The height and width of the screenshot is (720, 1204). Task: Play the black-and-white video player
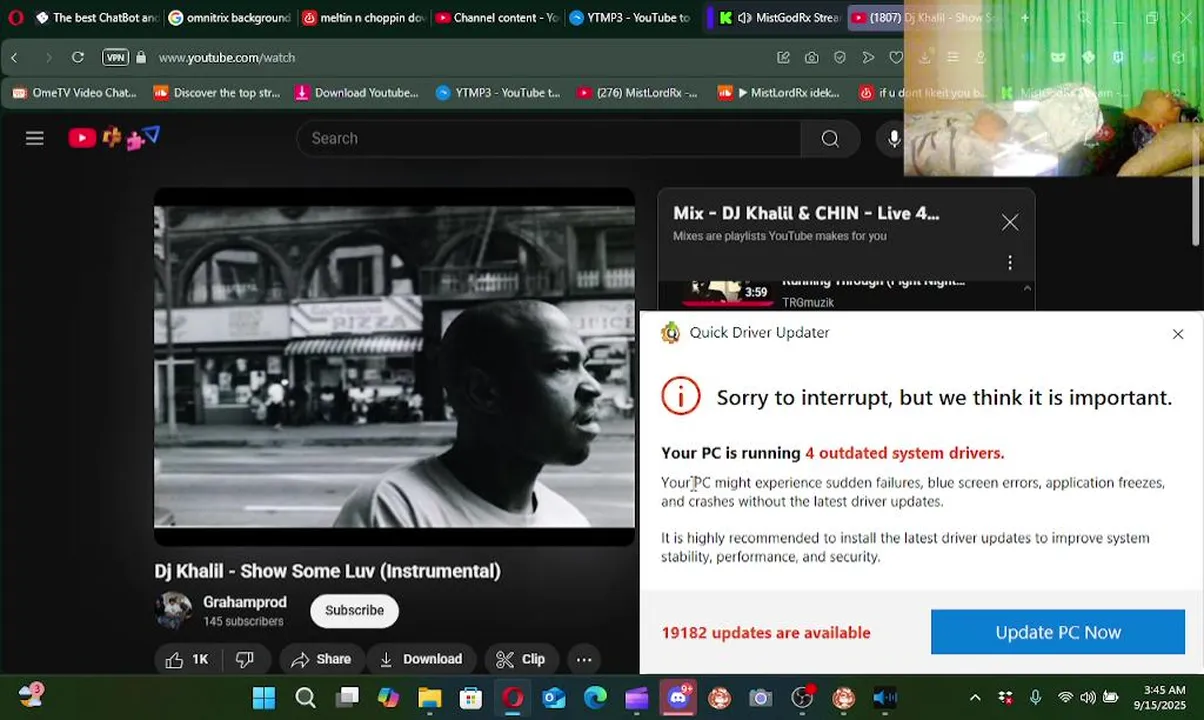pyautogui.click(x=394, y=367)
